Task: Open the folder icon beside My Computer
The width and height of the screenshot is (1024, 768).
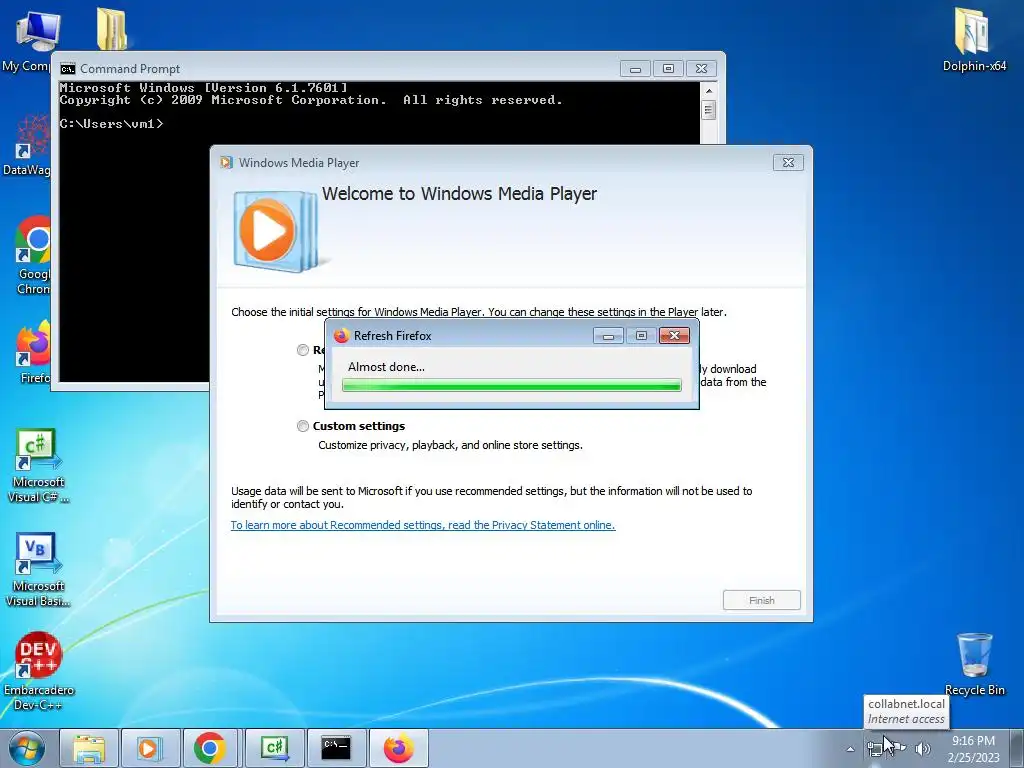Action: coord(112,29)
